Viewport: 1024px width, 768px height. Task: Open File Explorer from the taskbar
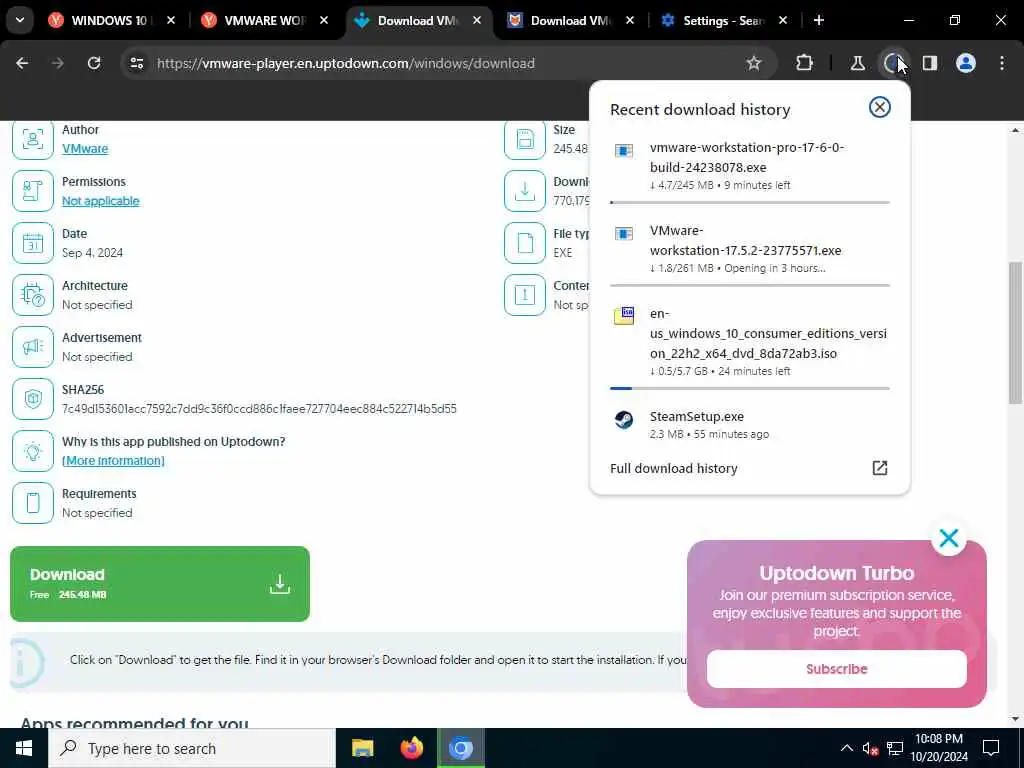tap(362, 748)
